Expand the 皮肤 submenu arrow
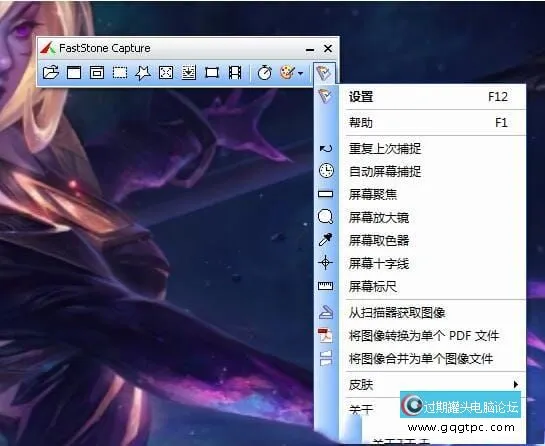 515,384
